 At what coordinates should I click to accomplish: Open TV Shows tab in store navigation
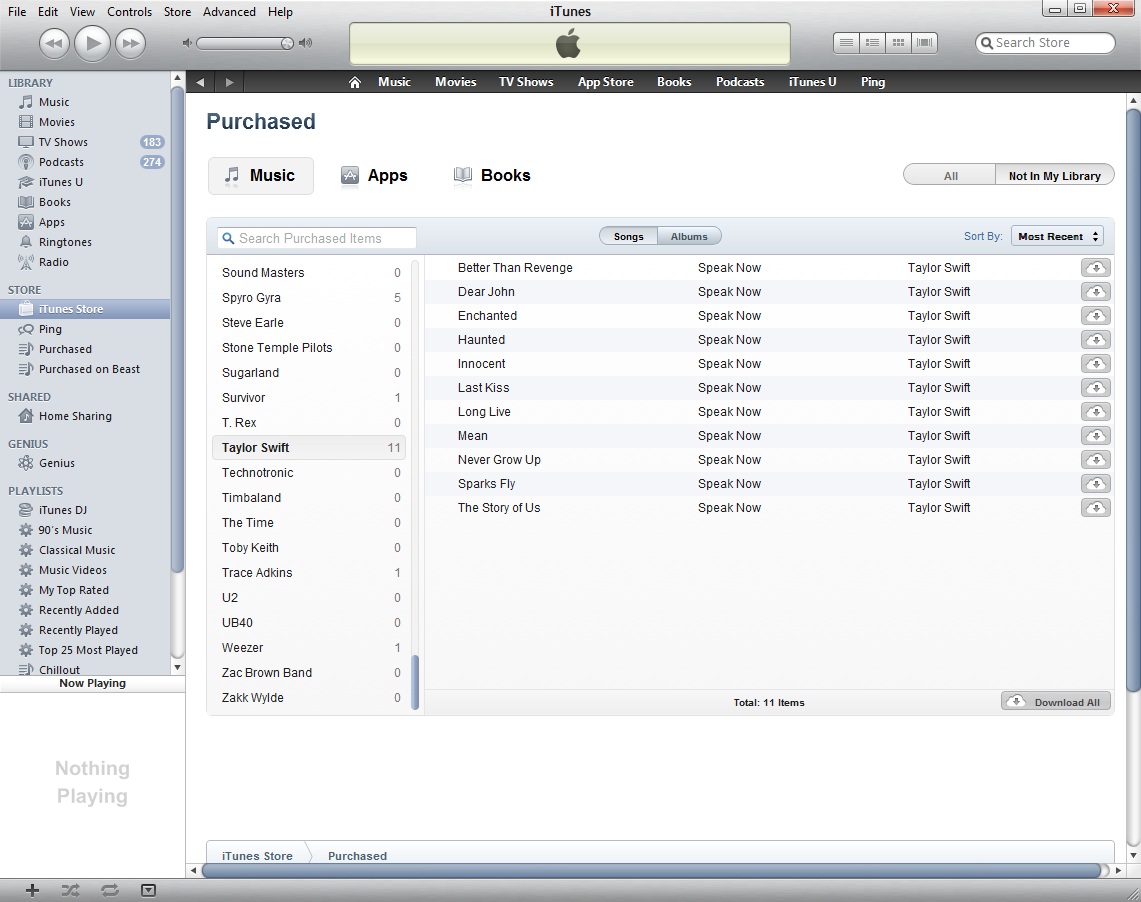526,82
